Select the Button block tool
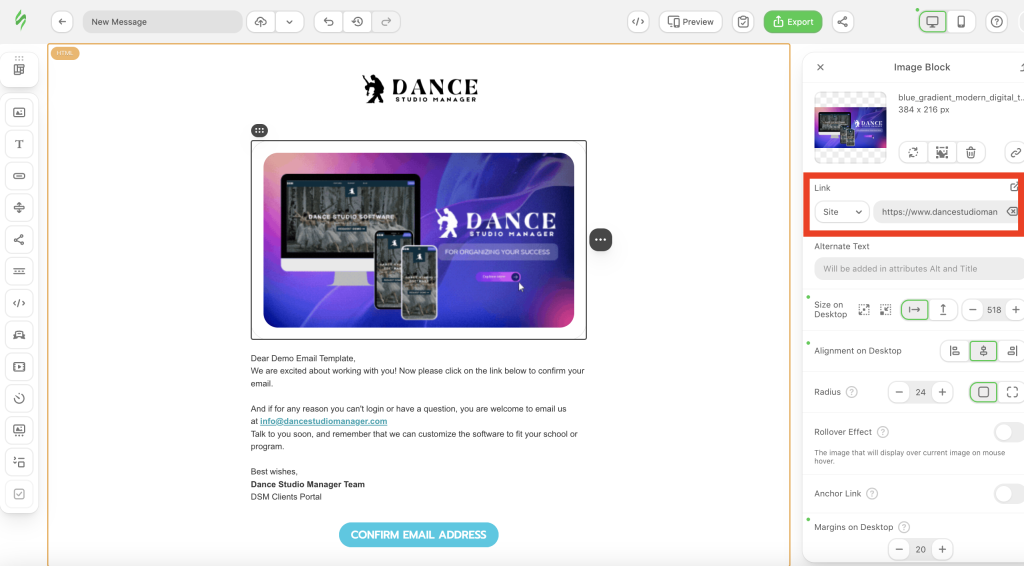1024x566 pixels. (x=19, y=176)
